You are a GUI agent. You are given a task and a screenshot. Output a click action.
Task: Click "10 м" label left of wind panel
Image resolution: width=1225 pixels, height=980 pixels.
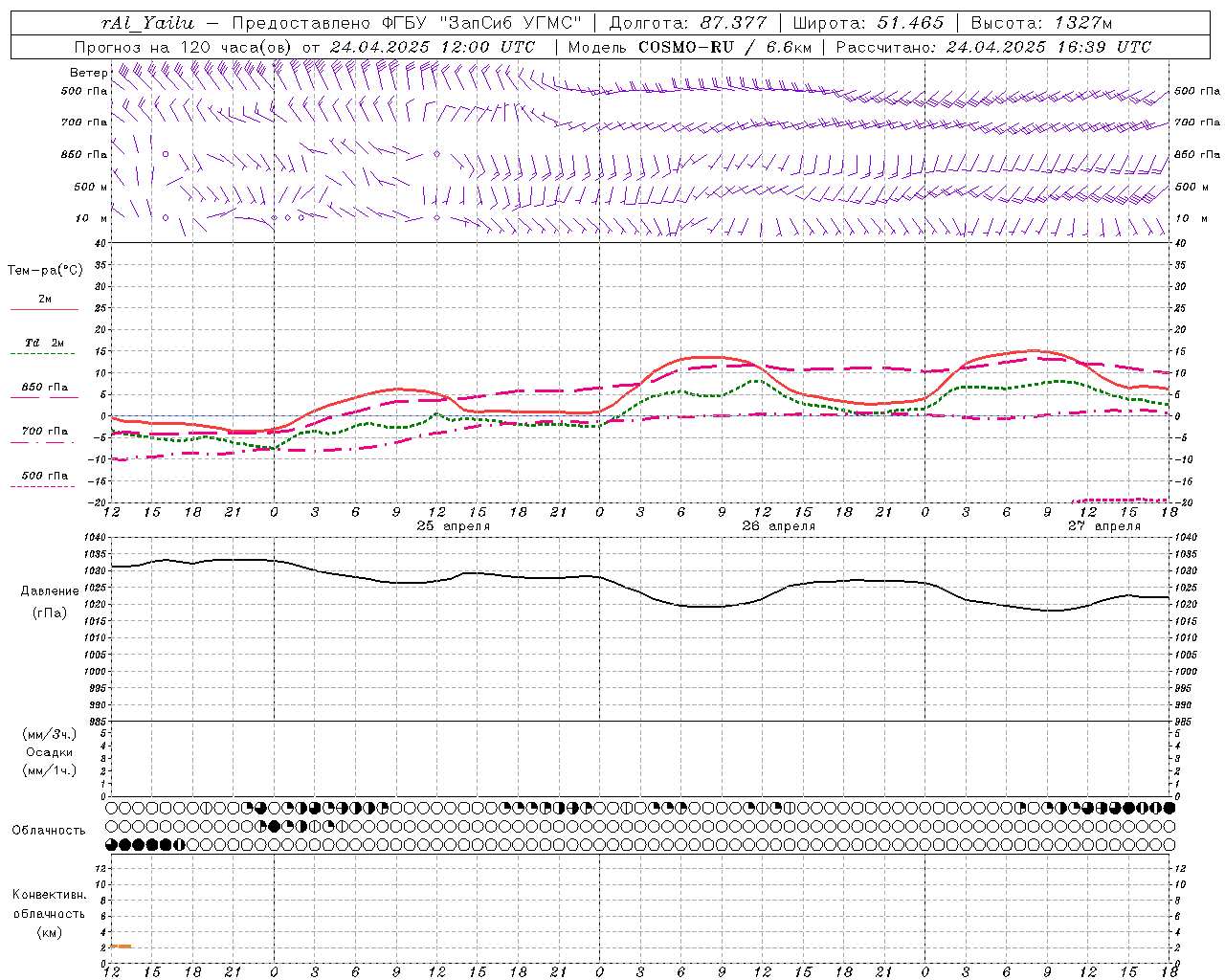92,218
